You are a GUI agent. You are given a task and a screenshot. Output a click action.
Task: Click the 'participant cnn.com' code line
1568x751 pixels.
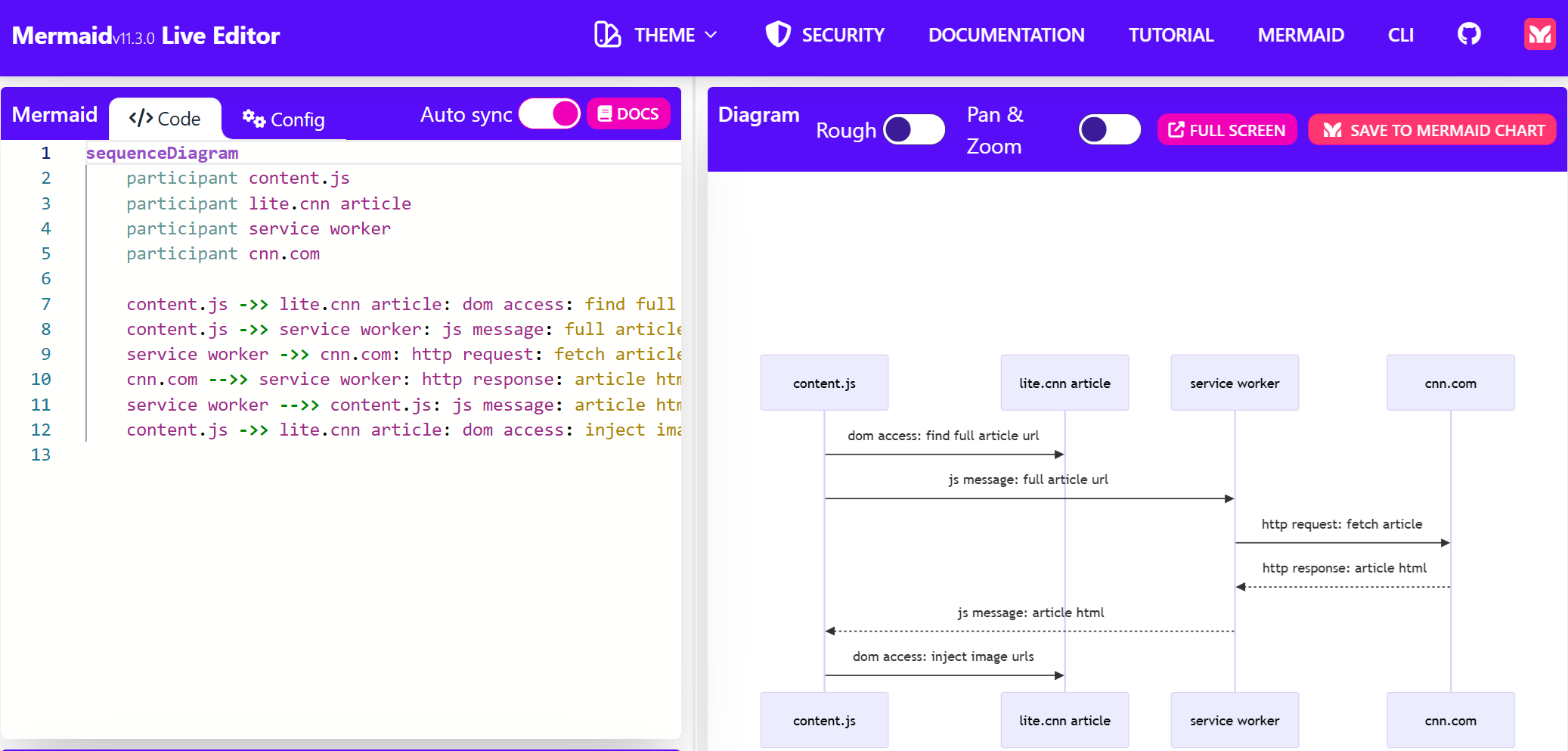coord(223,253)
